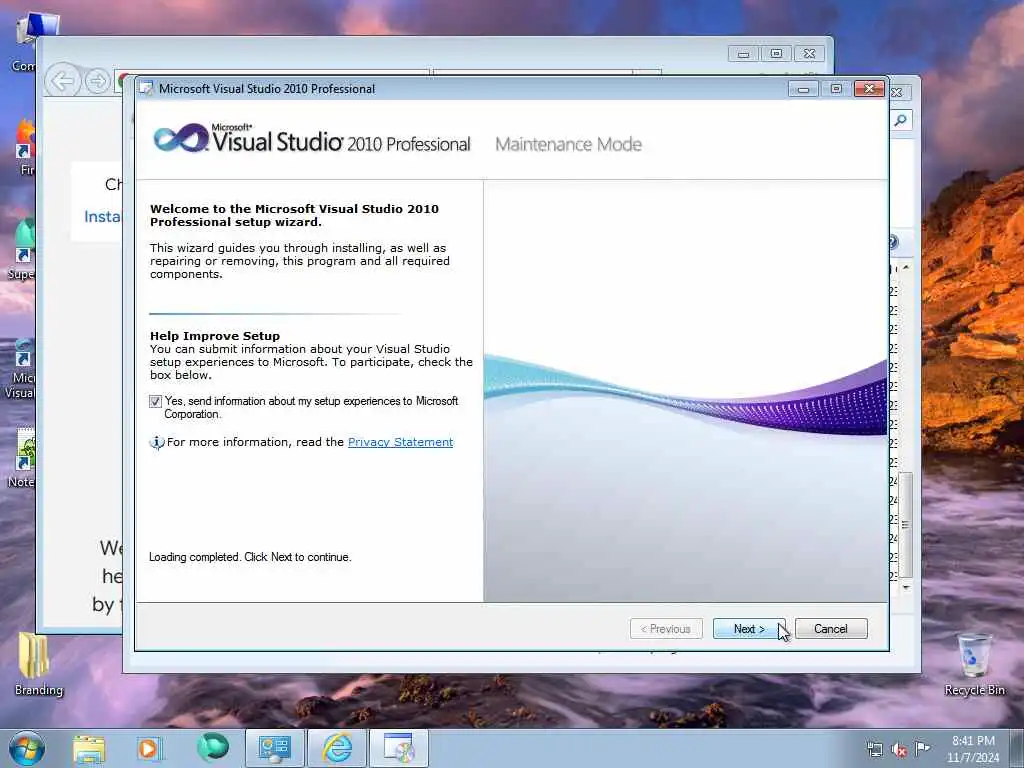The height and width of the screenshot is (768, 1024).
Task: Open the Privacy Statement link
Action: click(x=400, y=442)
